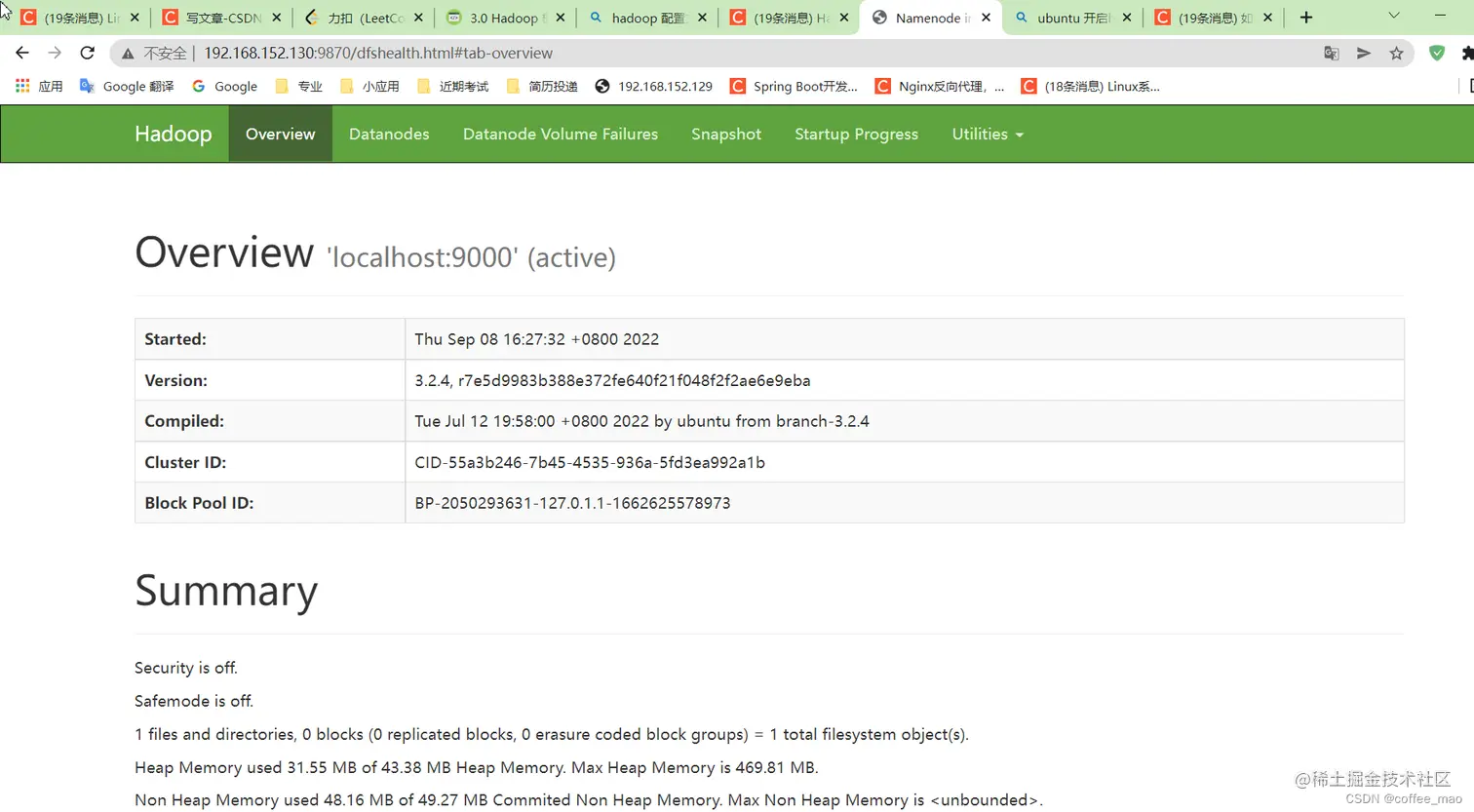Image resolution: width=1474 pixels, height=812 pixels.
Task: Close the hadoop 配置 tab
Action: (702, 18)
